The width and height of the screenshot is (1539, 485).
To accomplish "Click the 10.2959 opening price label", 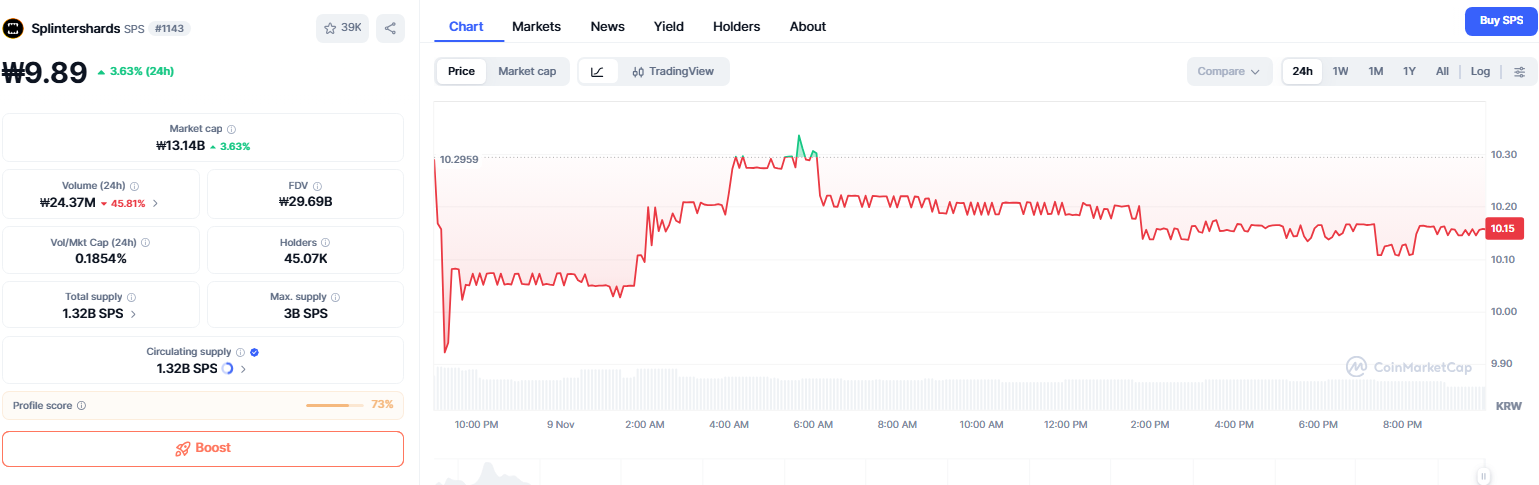I will [x=459, y=160].
